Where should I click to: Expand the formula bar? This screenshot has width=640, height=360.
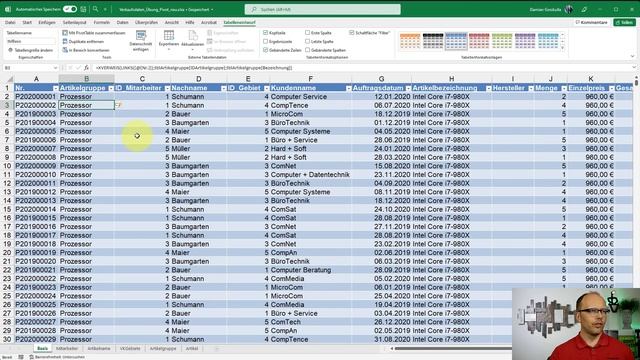[634, 68]
